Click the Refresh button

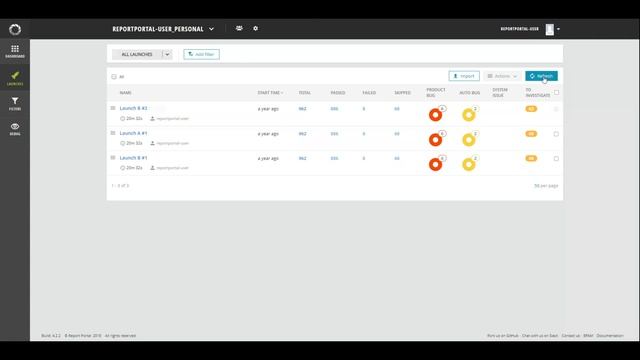[541, 76]
